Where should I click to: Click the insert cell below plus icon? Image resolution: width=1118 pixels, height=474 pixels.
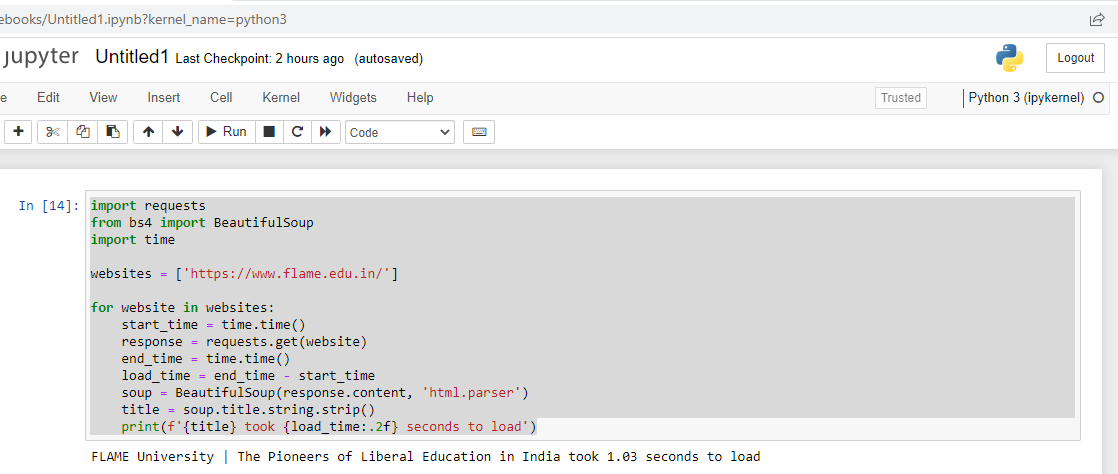(x=18, y=131)
